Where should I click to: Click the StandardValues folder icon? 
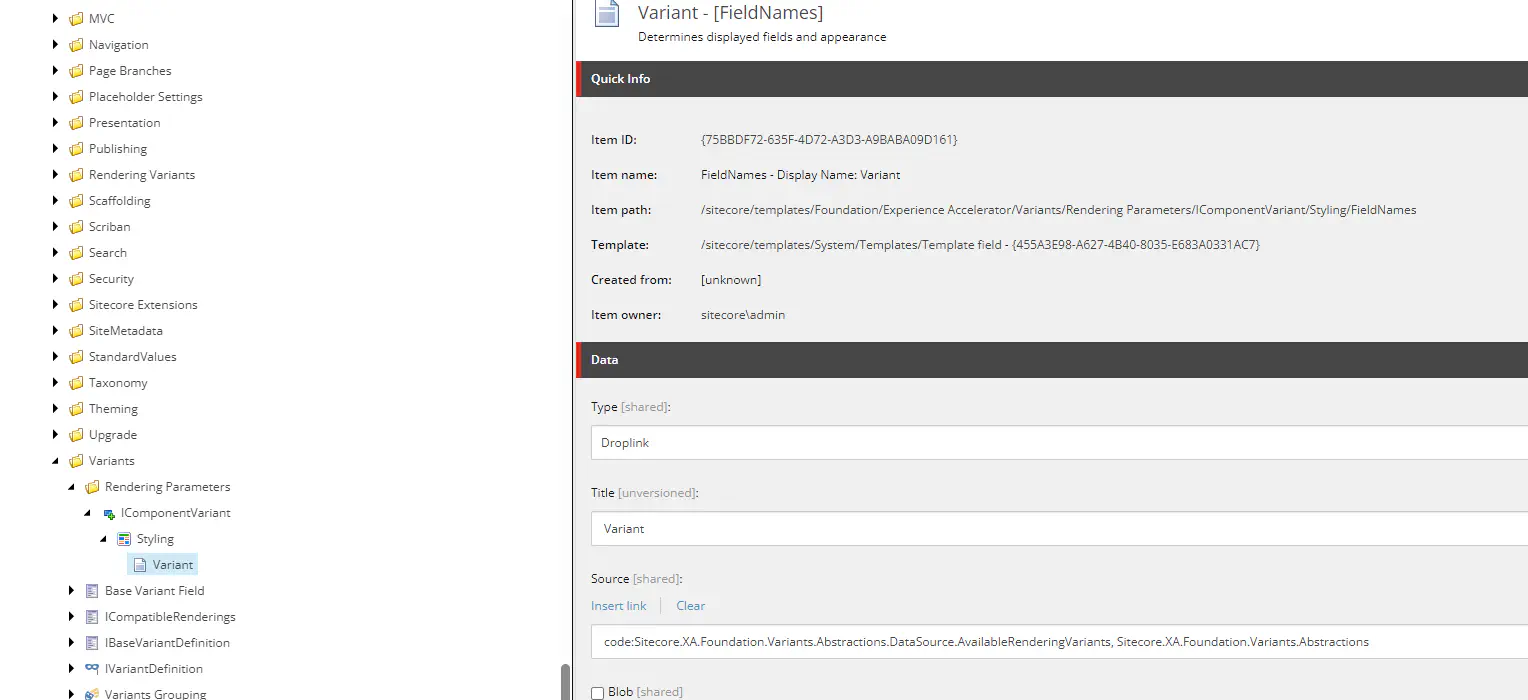(x=76, y=357)
